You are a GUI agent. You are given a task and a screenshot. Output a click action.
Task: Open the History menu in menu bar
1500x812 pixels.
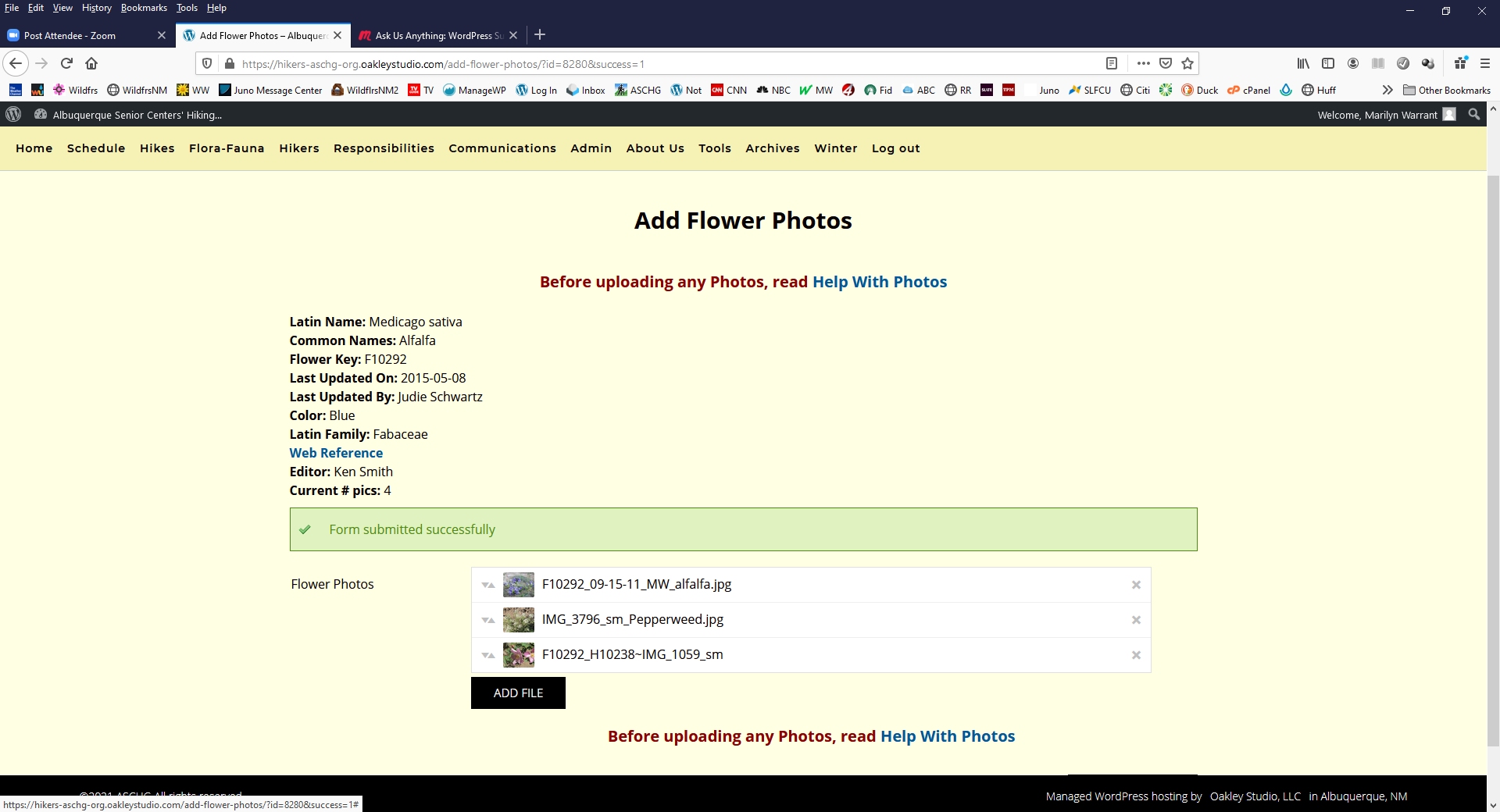click(97, 8)
